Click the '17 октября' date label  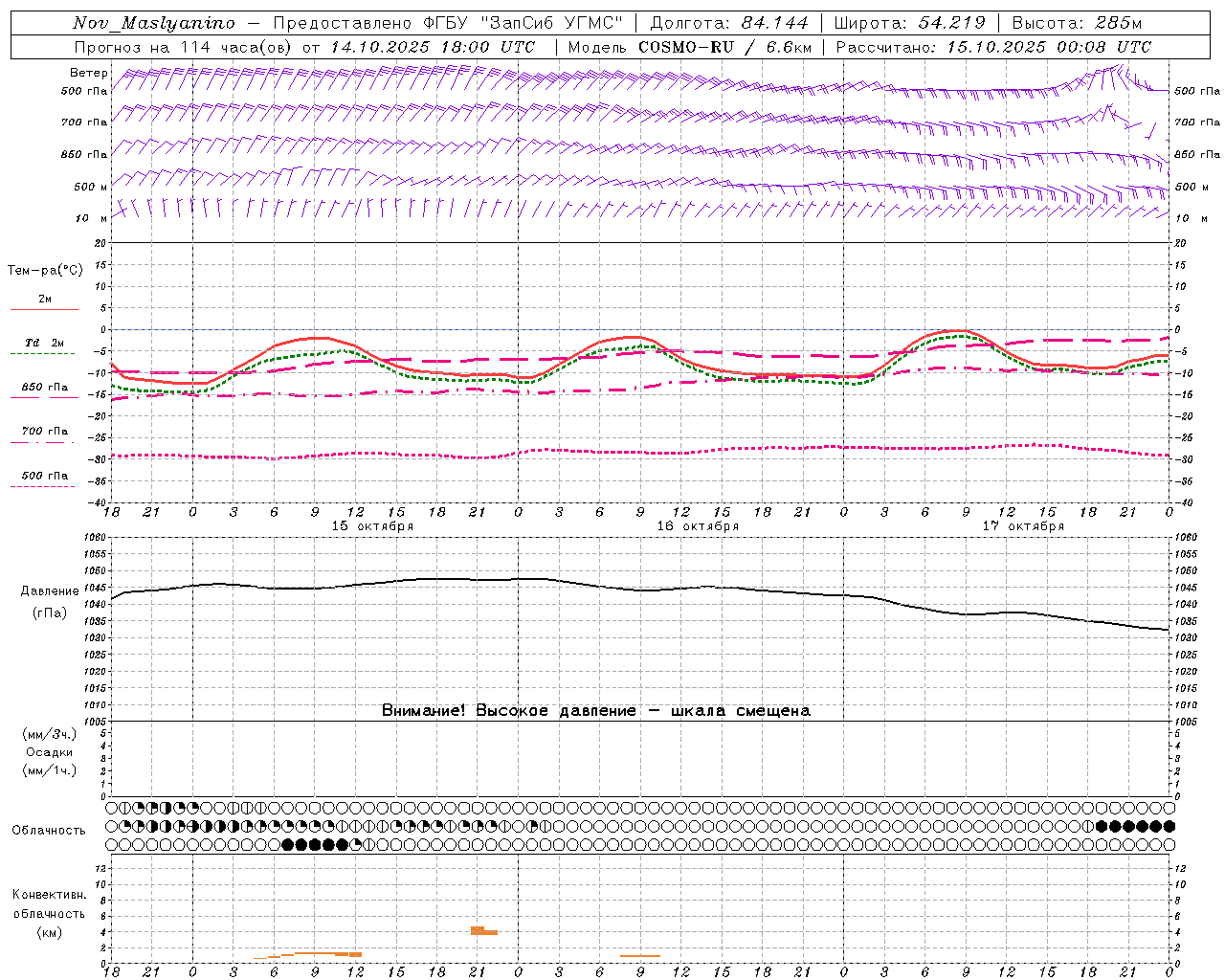coord(1023,526)
